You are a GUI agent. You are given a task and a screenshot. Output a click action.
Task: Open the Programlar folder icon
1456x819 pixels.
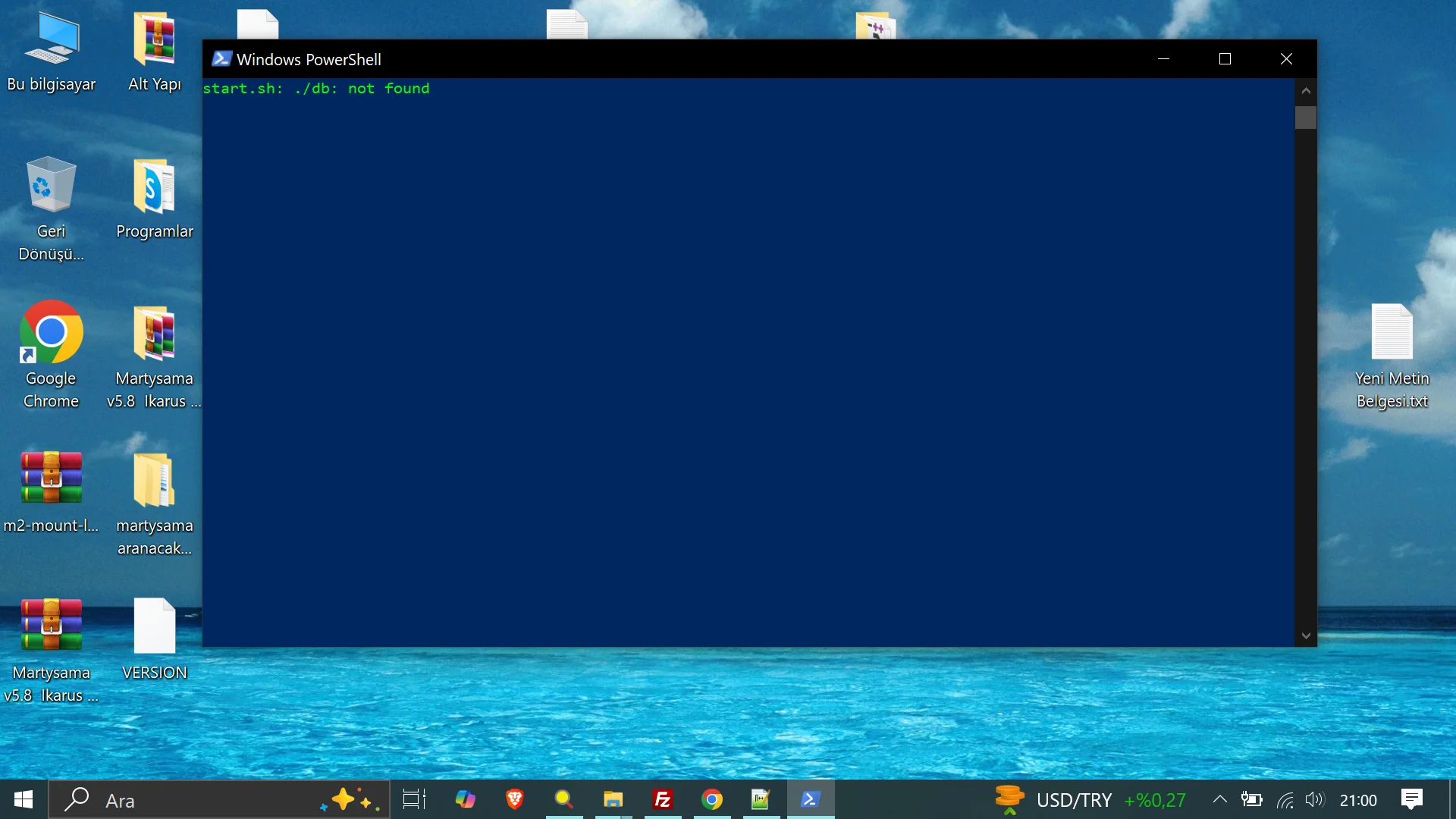click(x=155, y=199)
